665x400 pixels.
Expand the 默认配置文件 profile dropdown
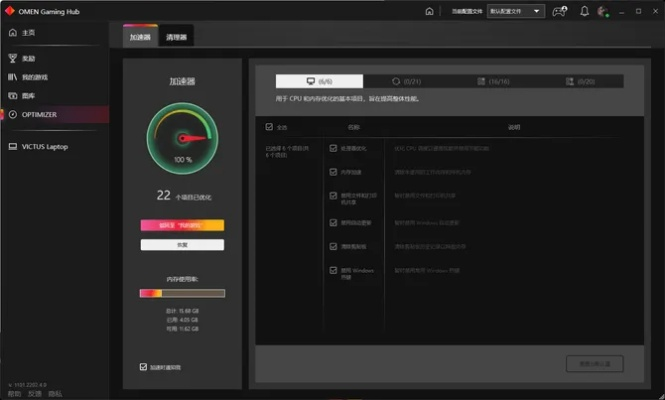[516, 12]
